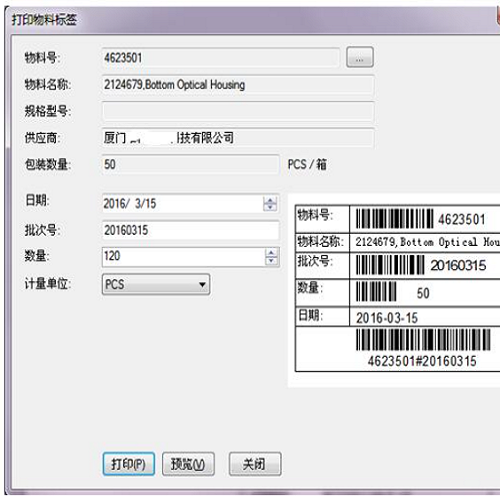Open the 计量单位 PCS dropdown
This screenshot has width=500, height=500.
[x=156, y=284]
